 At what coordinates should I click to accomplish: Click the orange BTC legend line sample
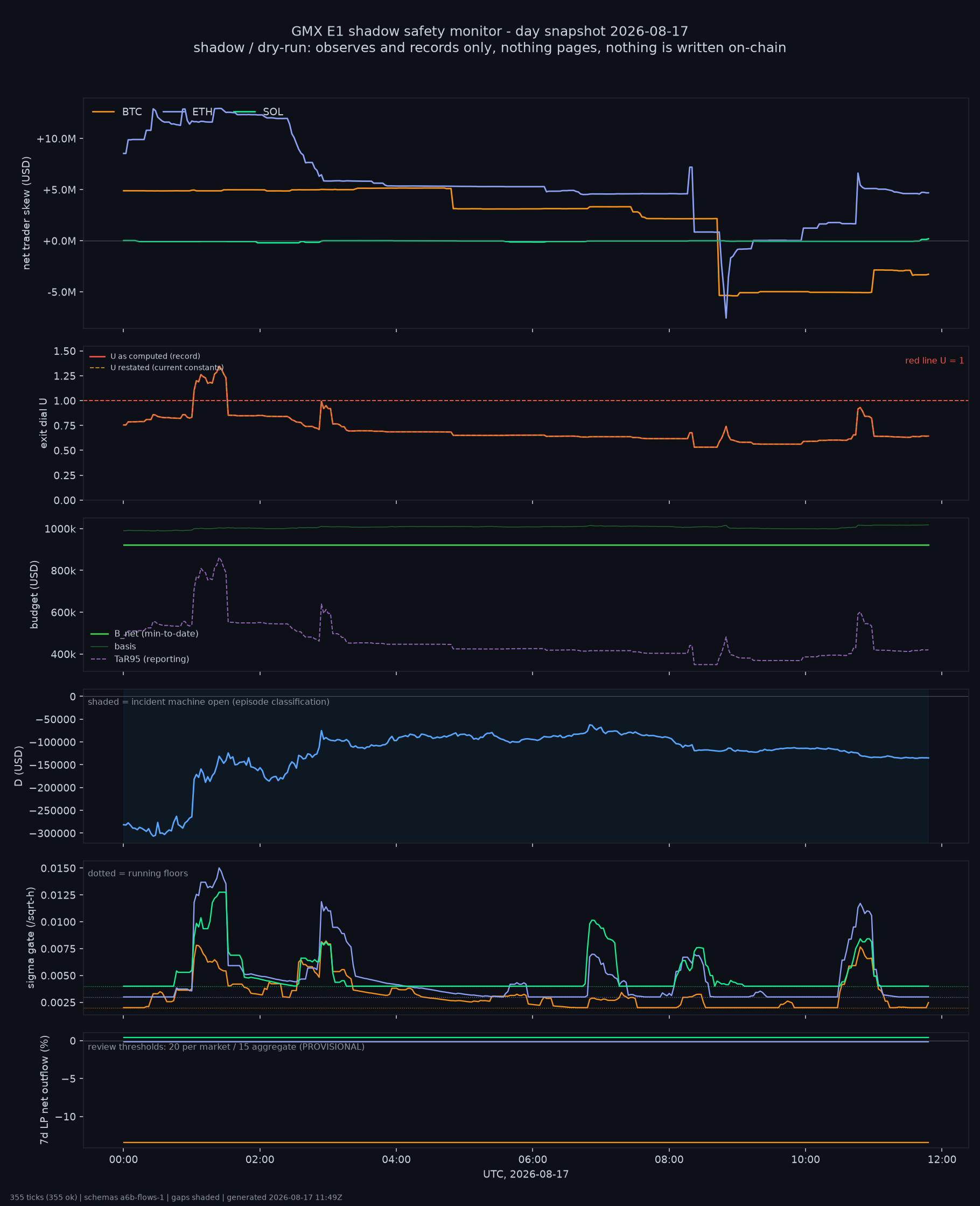pos(103,112)
